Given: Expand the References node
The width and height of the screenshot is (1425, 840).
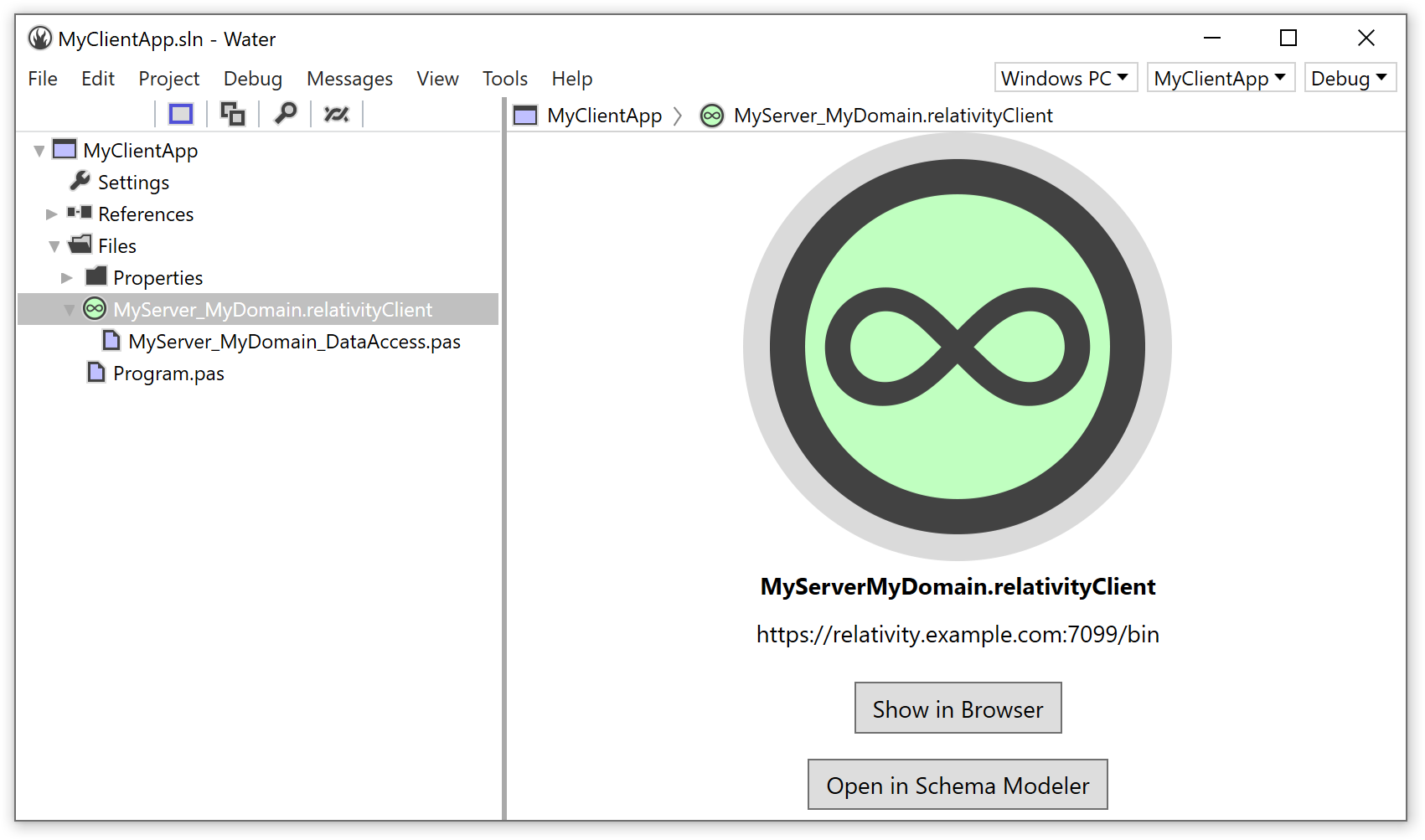Looking at the screenshot, I should (52, 214).
